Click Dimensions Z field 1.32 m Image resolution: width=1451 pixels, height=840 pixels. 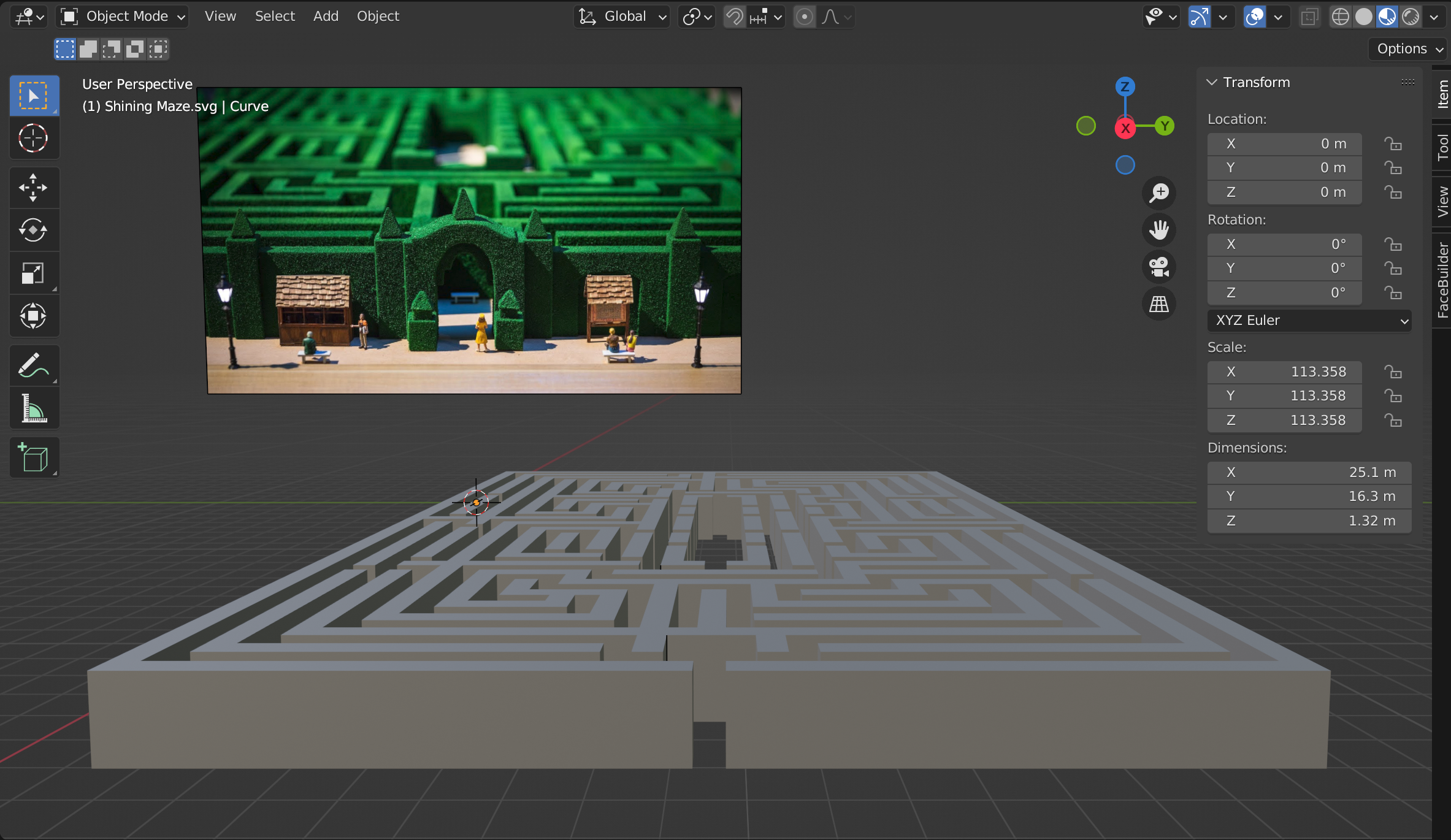pyautogui.click(x=1309, y=521)
